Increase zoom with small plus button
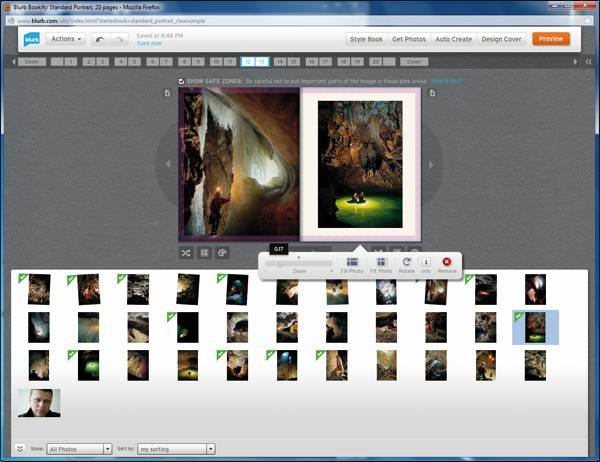The image size is (600, 462). (x=331, y=271)
